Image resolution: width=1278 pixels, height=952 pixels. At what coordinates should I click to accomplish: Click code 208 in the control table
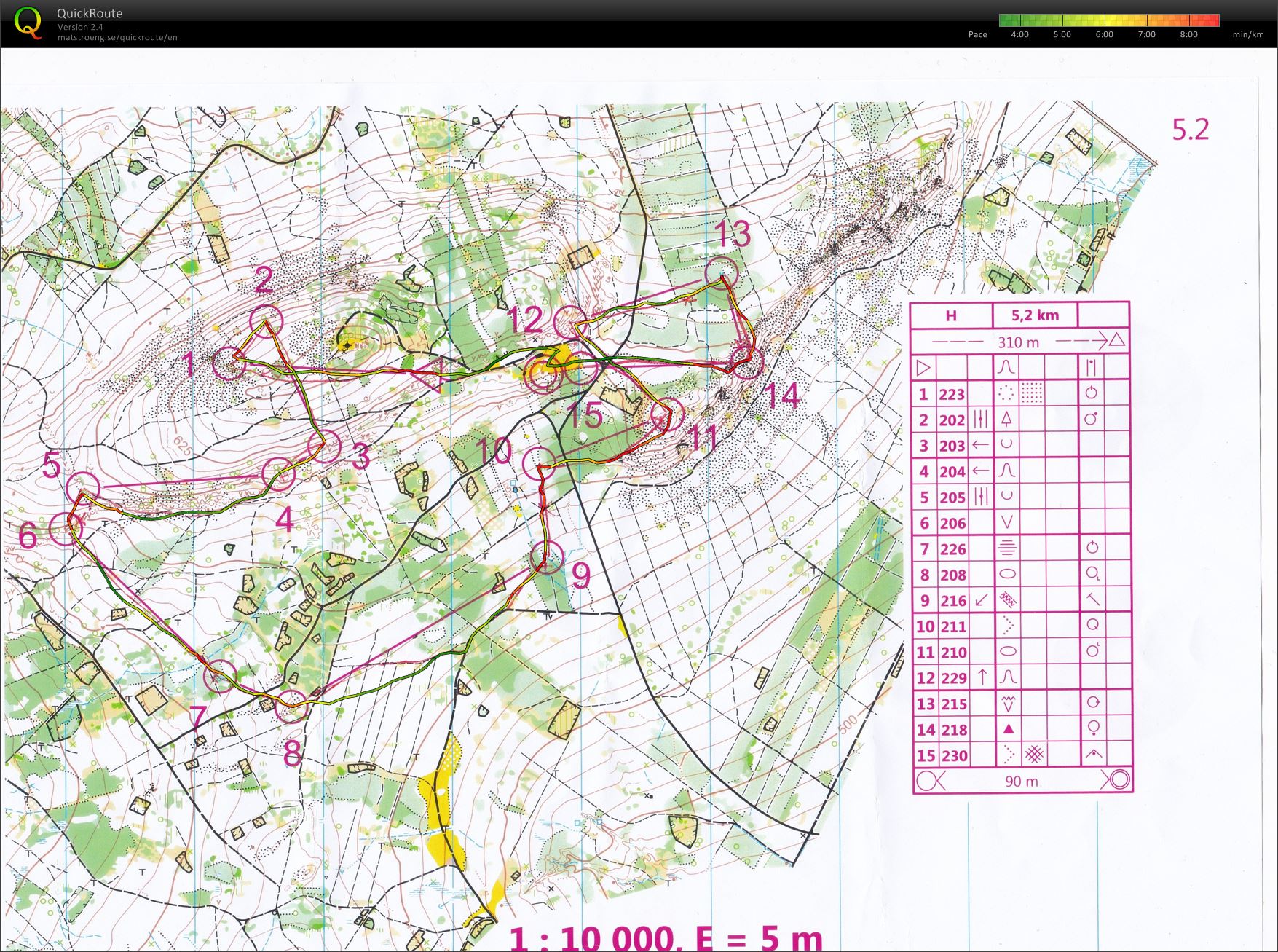pos(952,575)
